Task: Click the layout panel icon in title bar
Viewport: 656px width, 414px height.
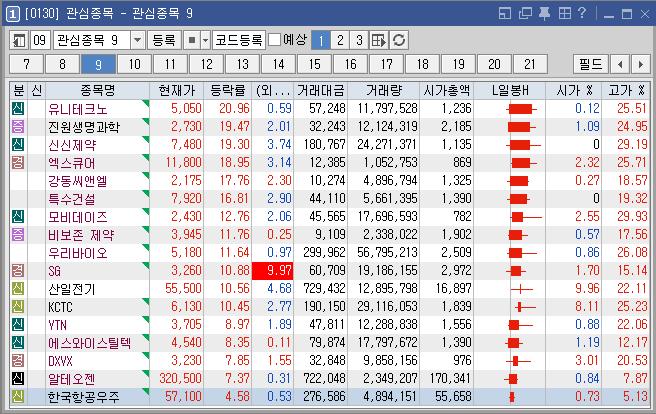Action: [505, 13]
